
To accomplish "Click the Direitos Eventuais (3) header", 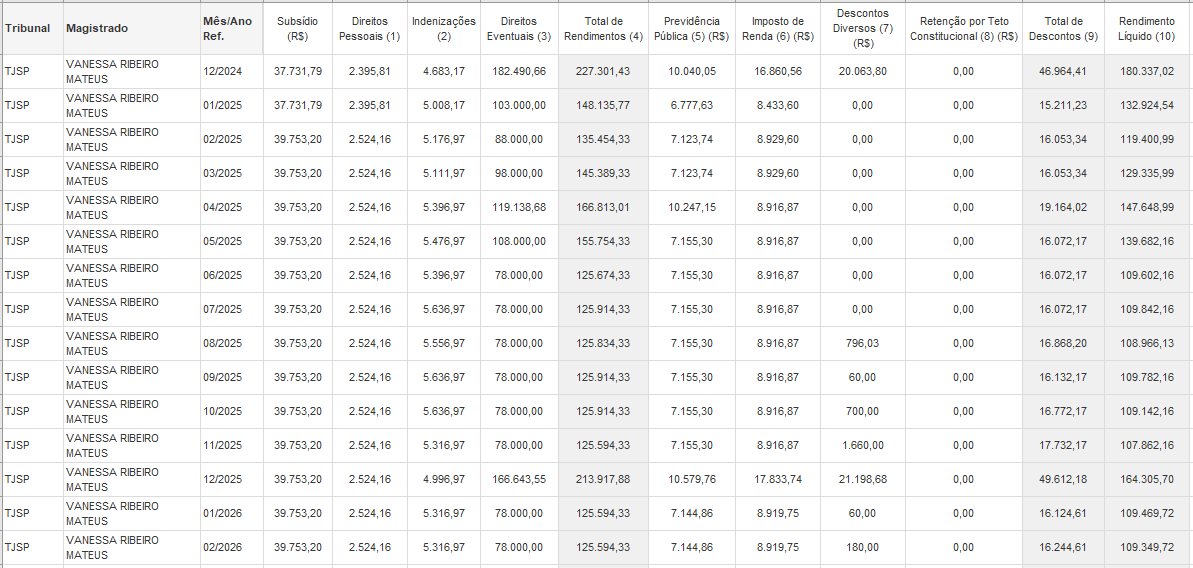I will [521, 29].
